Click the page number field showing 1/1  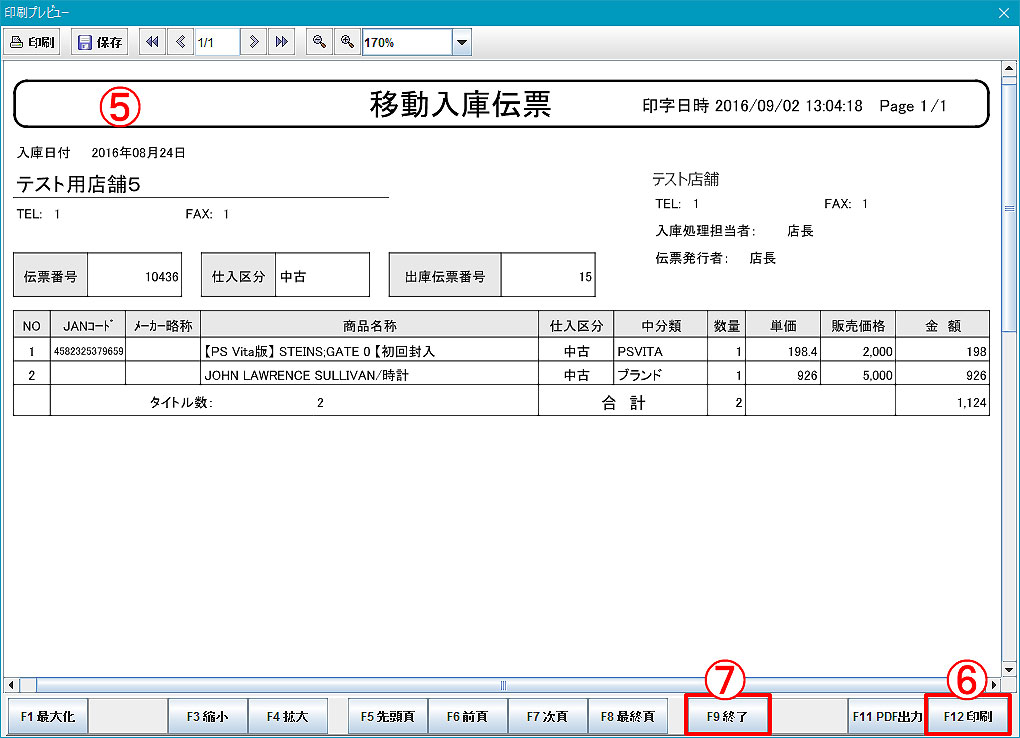click(216, 42)
